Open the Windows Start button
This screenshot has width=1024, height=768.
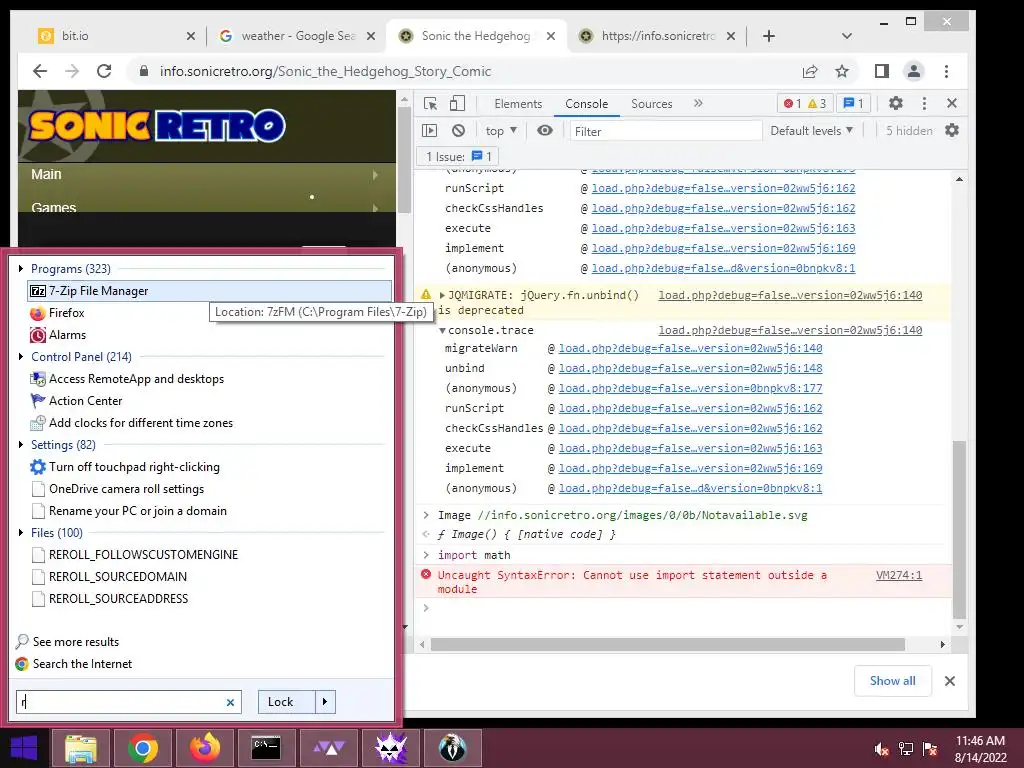(x=24, y=748)
